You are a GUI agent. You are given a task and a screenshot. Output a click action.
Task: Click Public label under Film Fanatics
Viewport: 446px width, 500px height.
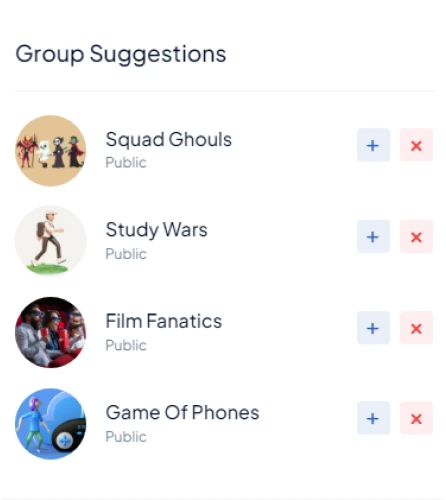126,345
